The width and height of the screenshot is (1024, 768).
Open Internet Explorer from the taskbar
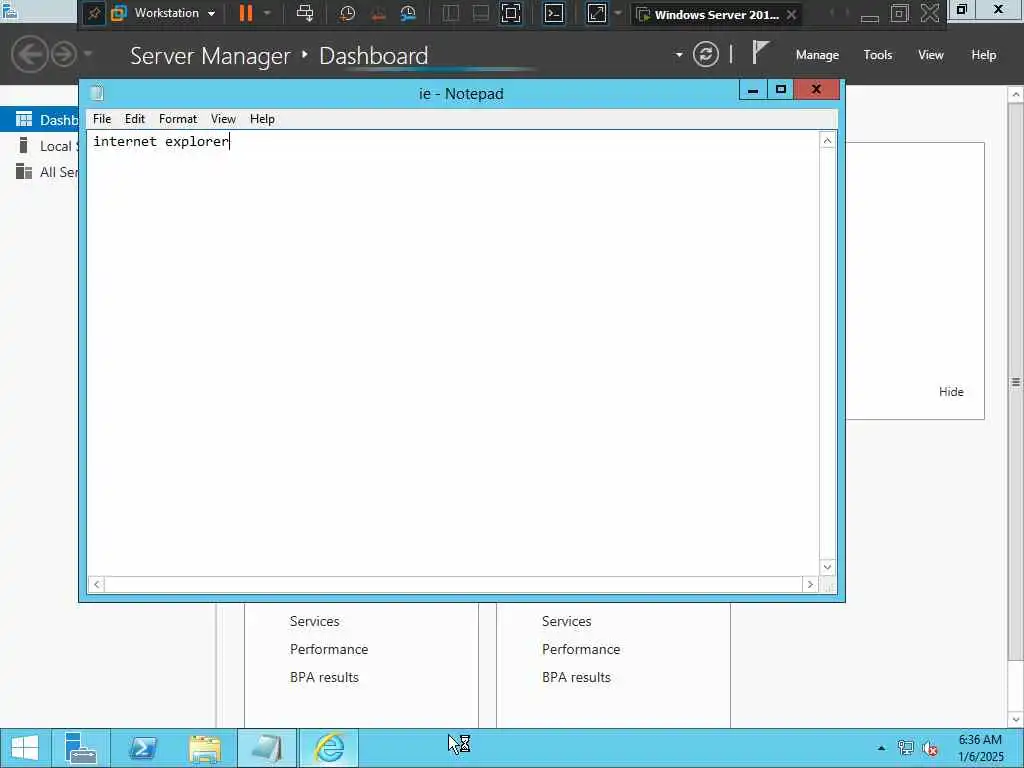[329, 748]
